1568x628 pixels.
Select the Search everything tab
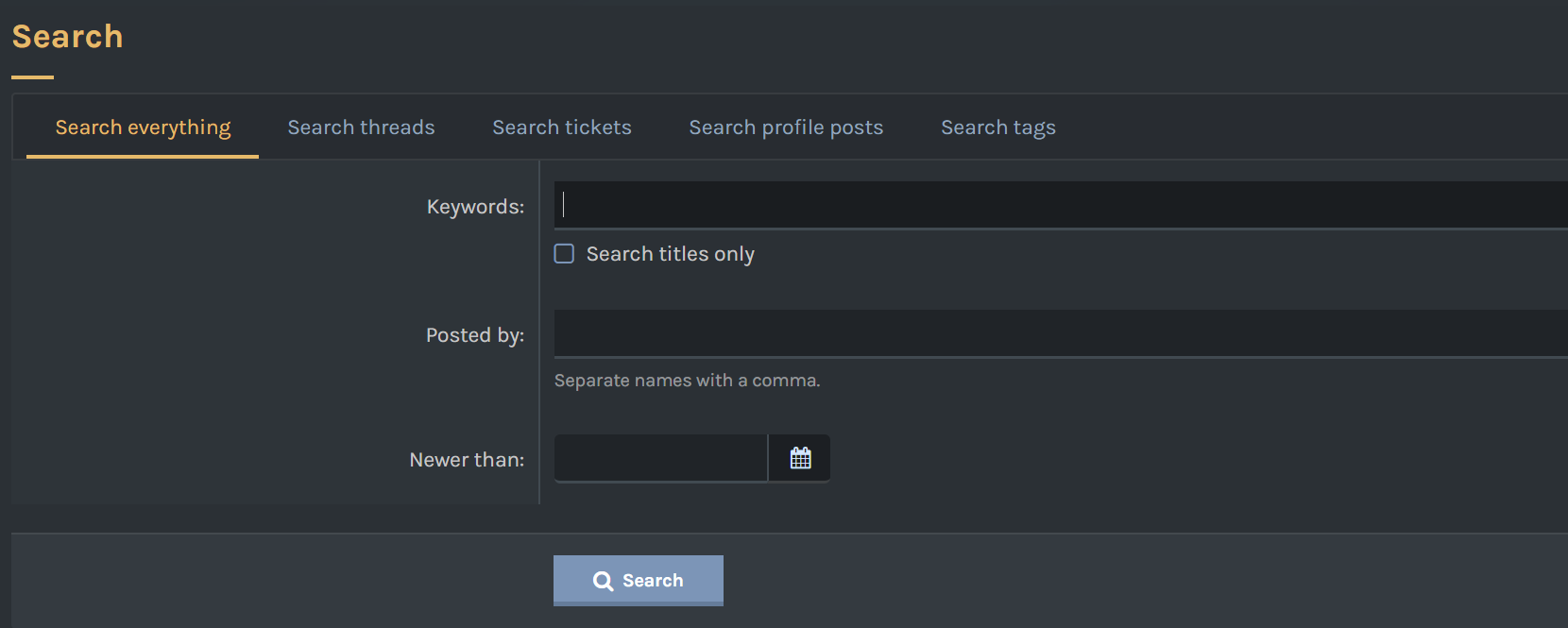pyautogui.click(x=143, y=127)
